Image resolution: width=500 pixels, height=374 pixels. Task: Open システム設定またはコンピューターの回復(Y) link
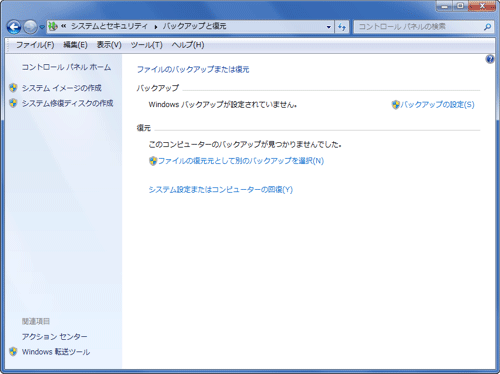click(221, 190)
